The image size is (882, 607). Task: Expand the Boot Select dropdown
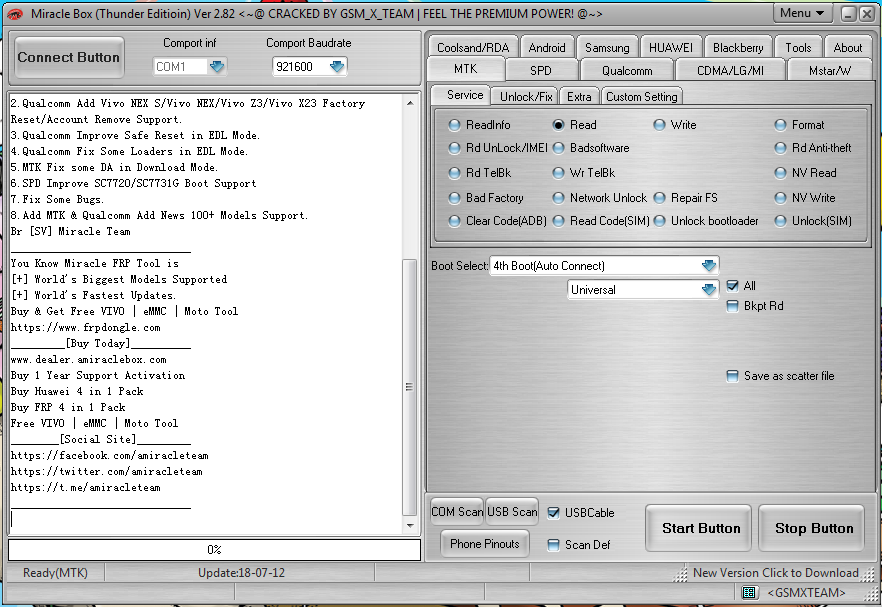point(708,265)
